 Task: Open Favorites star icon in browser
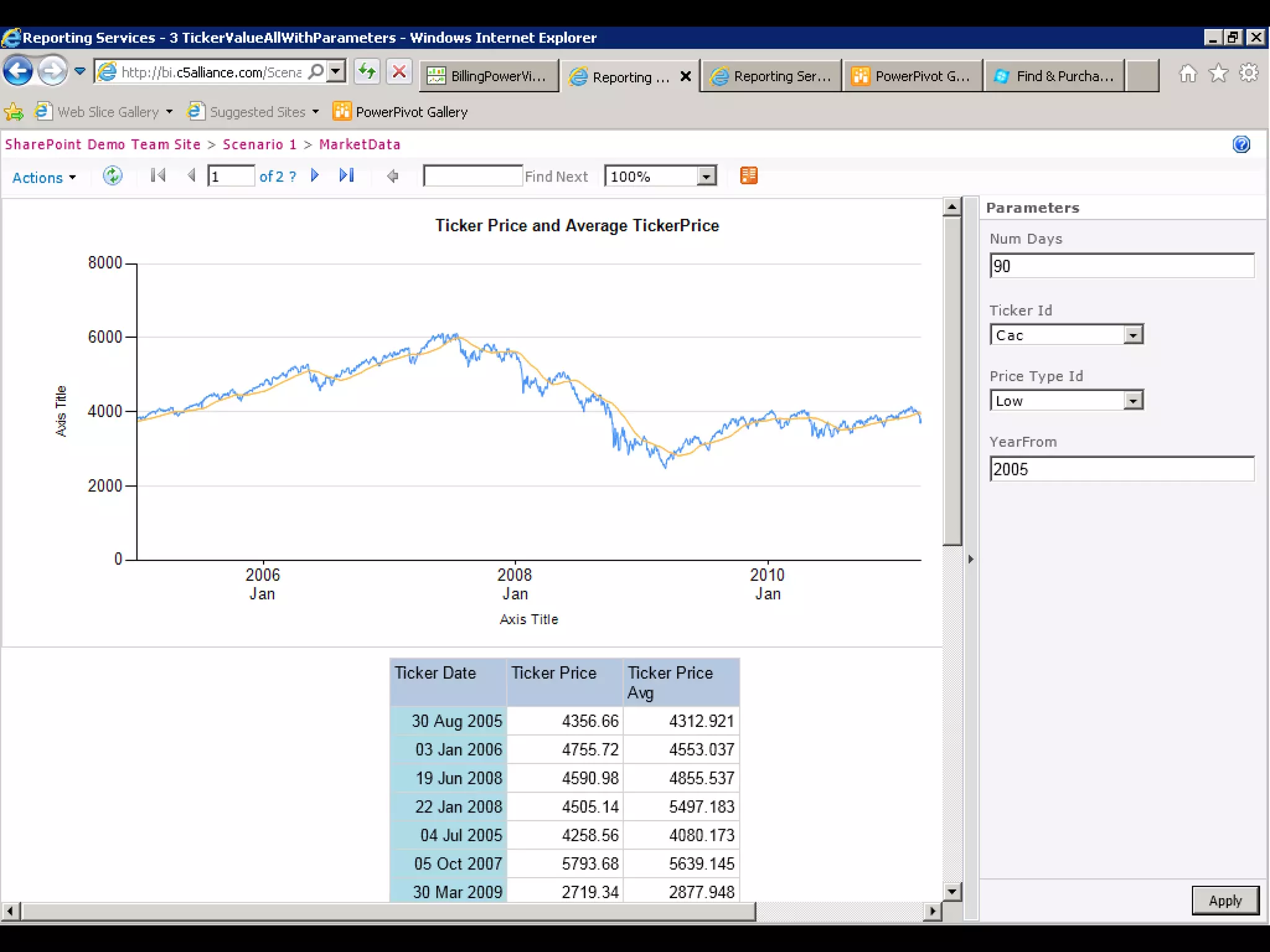coord(1219,74)
